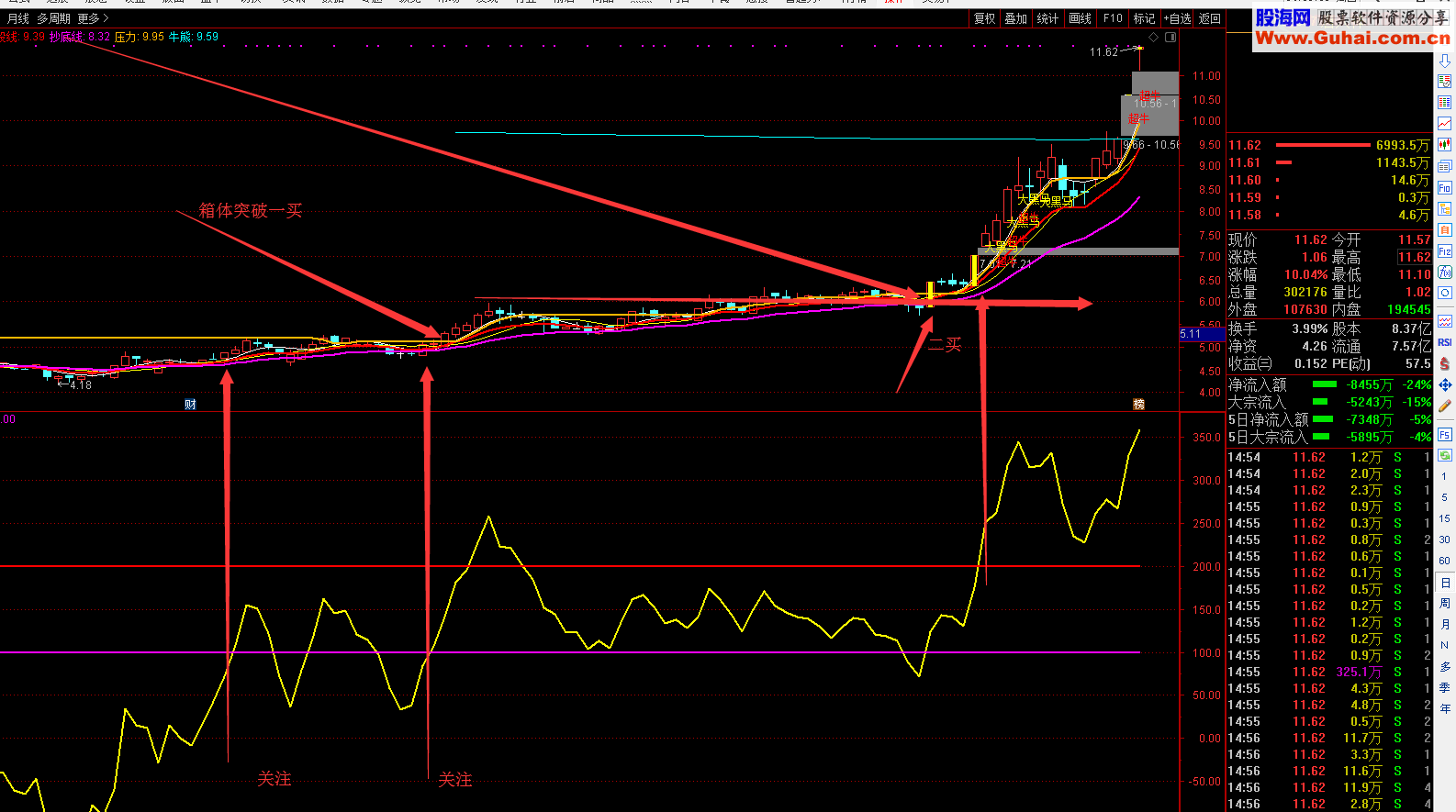
Task: Click the 统计 statistics button
Action: [1047, 18]
